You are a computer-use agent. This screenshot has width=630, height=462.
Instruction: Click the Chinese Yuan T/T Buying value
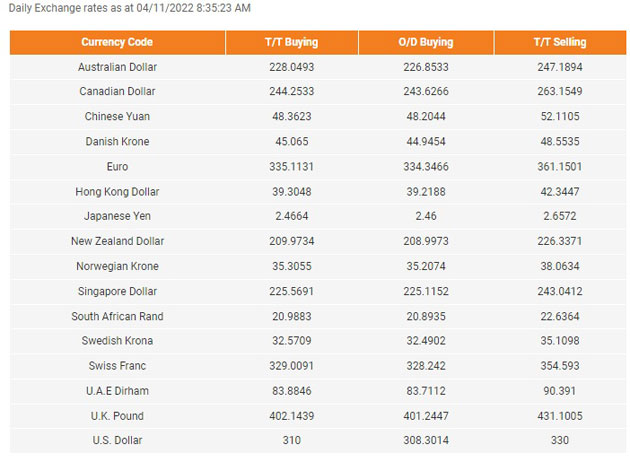click(x=292, y=117)
